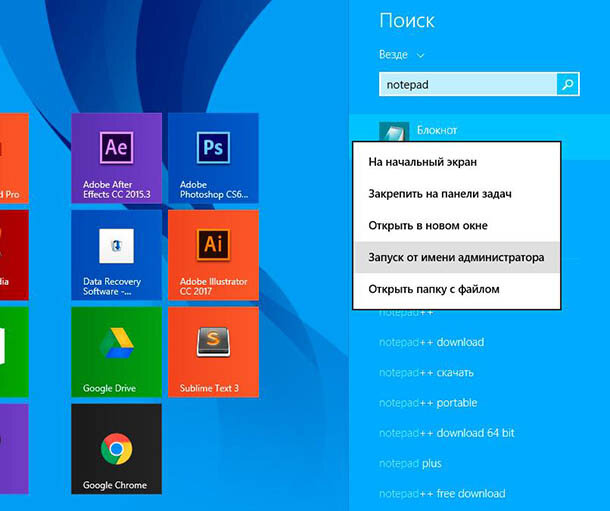Open the Adobe After Effects CC 2015.3 tile

116,158
